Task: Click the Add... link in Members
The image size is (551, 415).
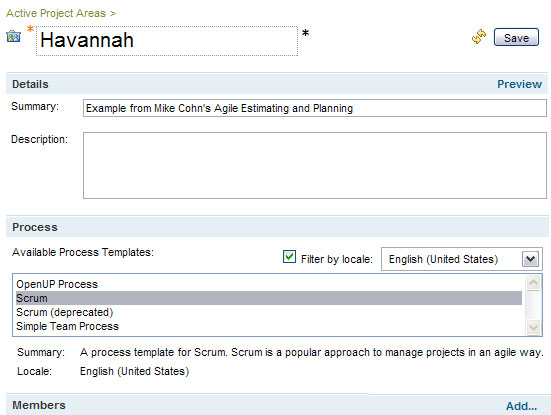Action: pyautogui.click(x=521, y=406)
